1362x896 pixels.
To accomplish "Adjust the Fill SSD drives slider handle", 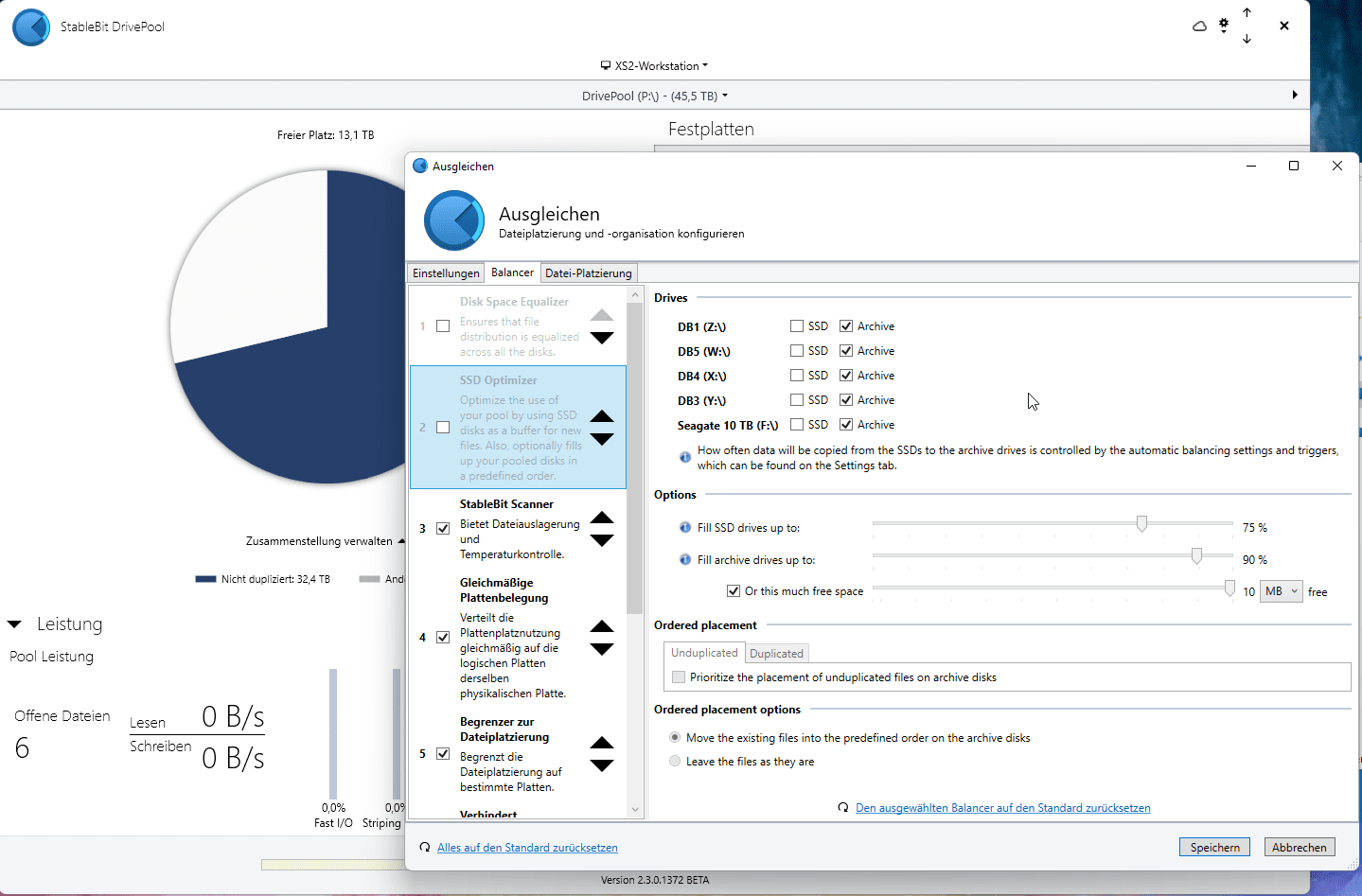I will point(1141,523).
